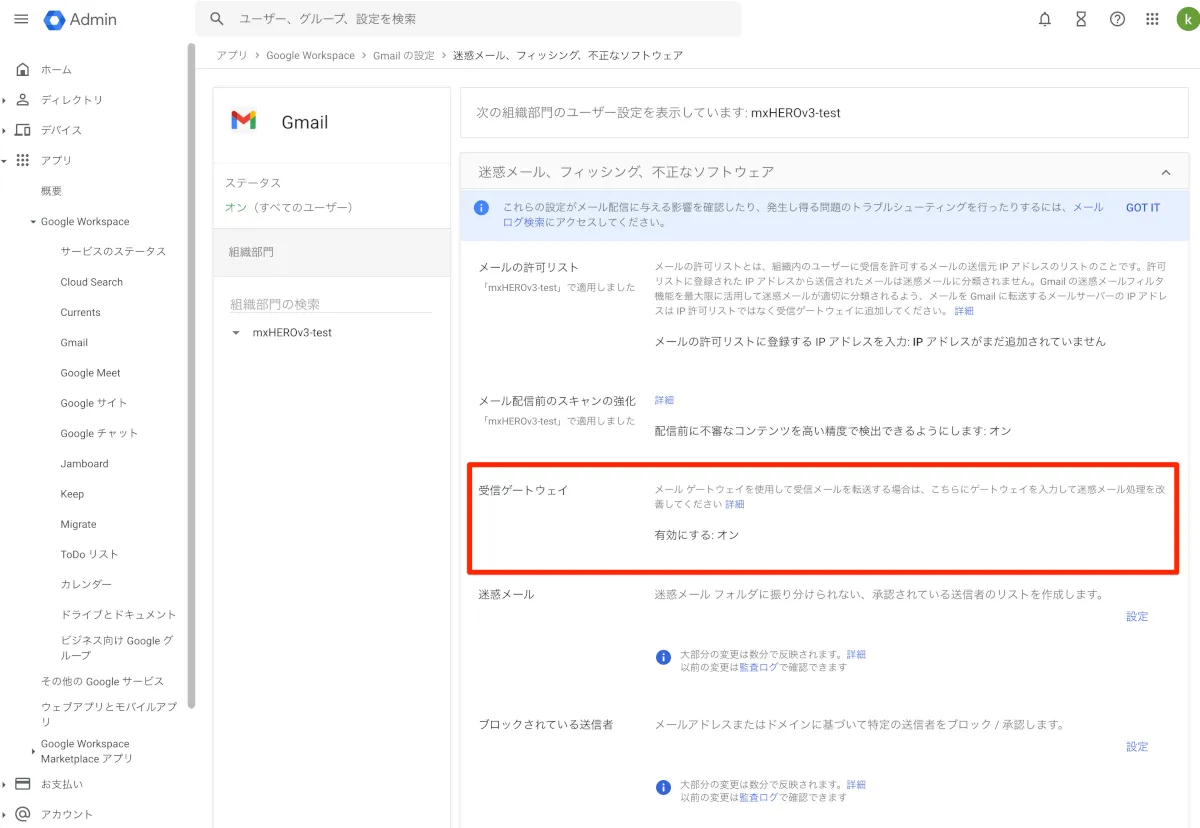
Task: Expand the デバイス sidebar arrow
Action: (x=5, y=130)
